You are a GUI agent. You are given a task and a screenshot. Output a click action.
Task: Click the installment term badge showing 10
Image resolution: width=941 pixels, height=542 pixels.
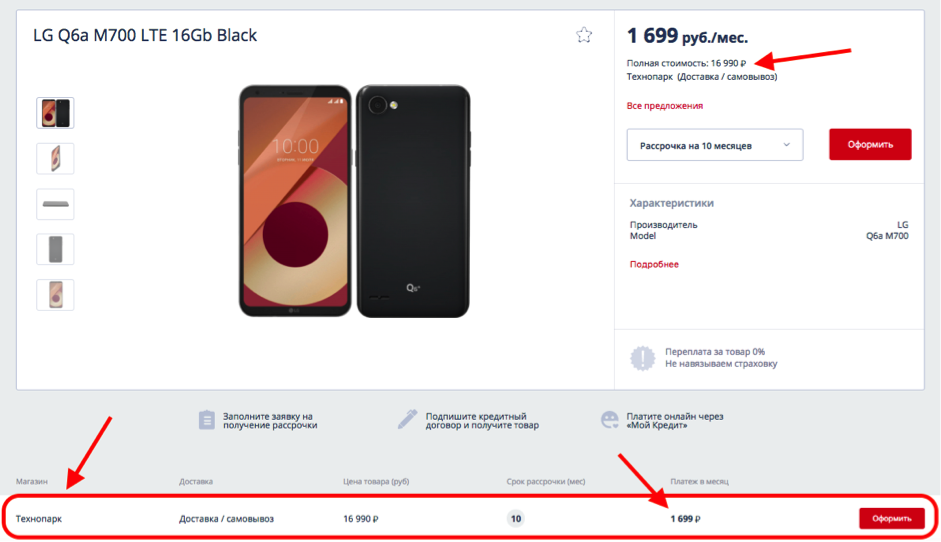click(516, 519)
